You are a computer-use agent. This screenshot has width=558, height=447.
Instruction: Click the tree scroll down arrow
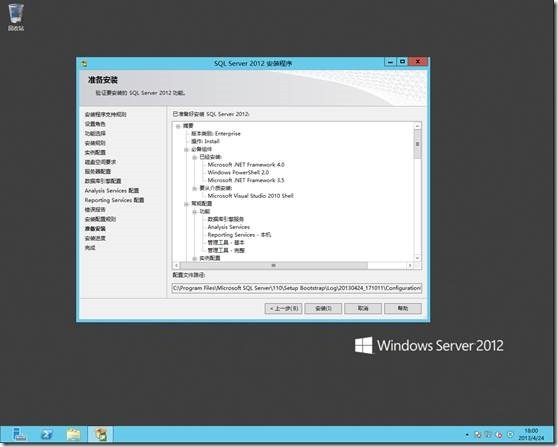coord(417,258)
